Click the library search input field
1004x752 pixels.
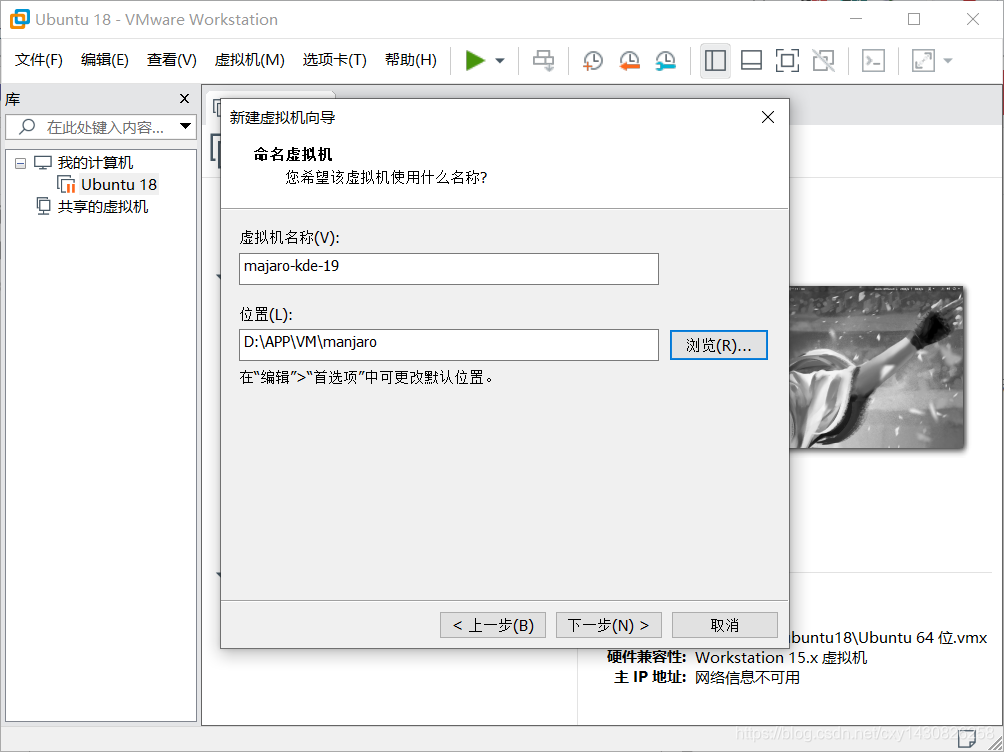point(102,127)
